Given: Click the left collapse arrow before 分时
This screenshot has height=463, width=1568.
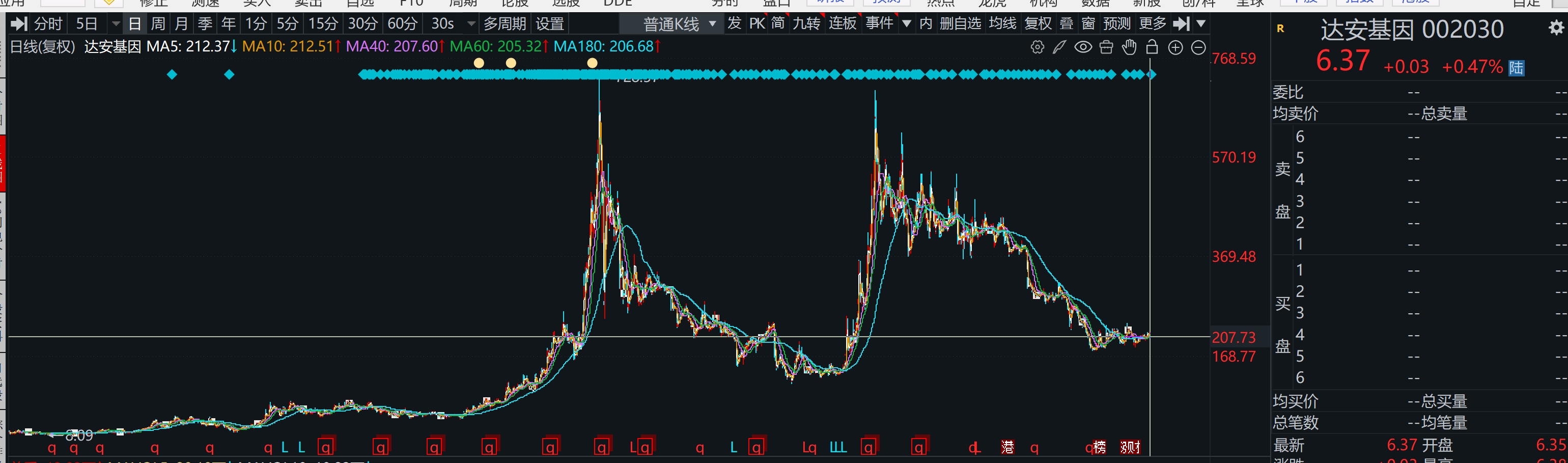Looking at the screenshot, I should click(19, 24).
